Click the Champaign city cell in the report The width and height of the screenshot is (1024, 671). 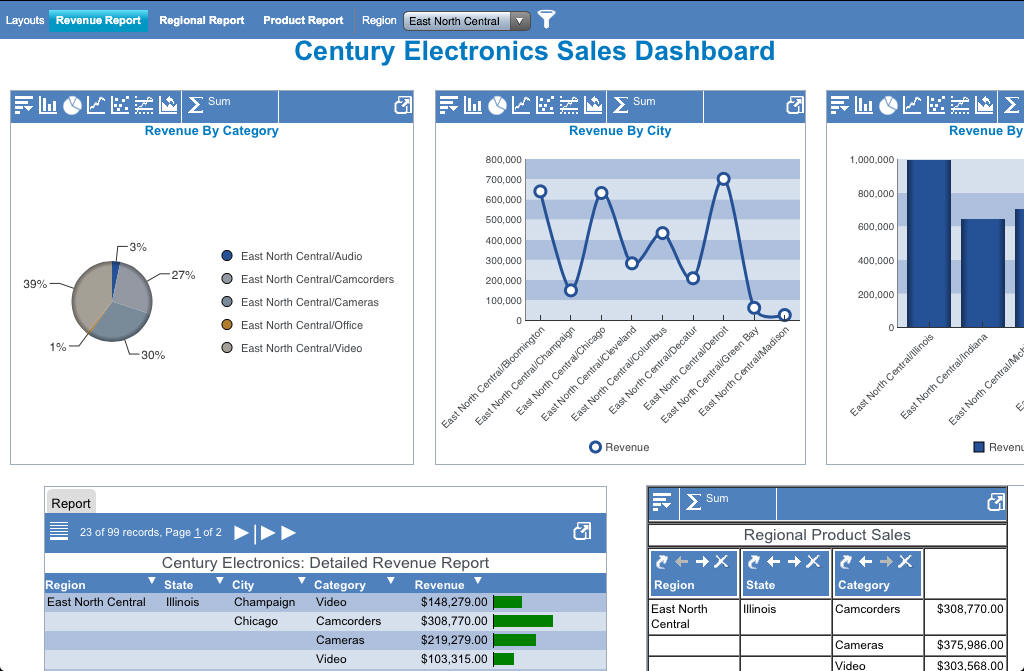264,602
